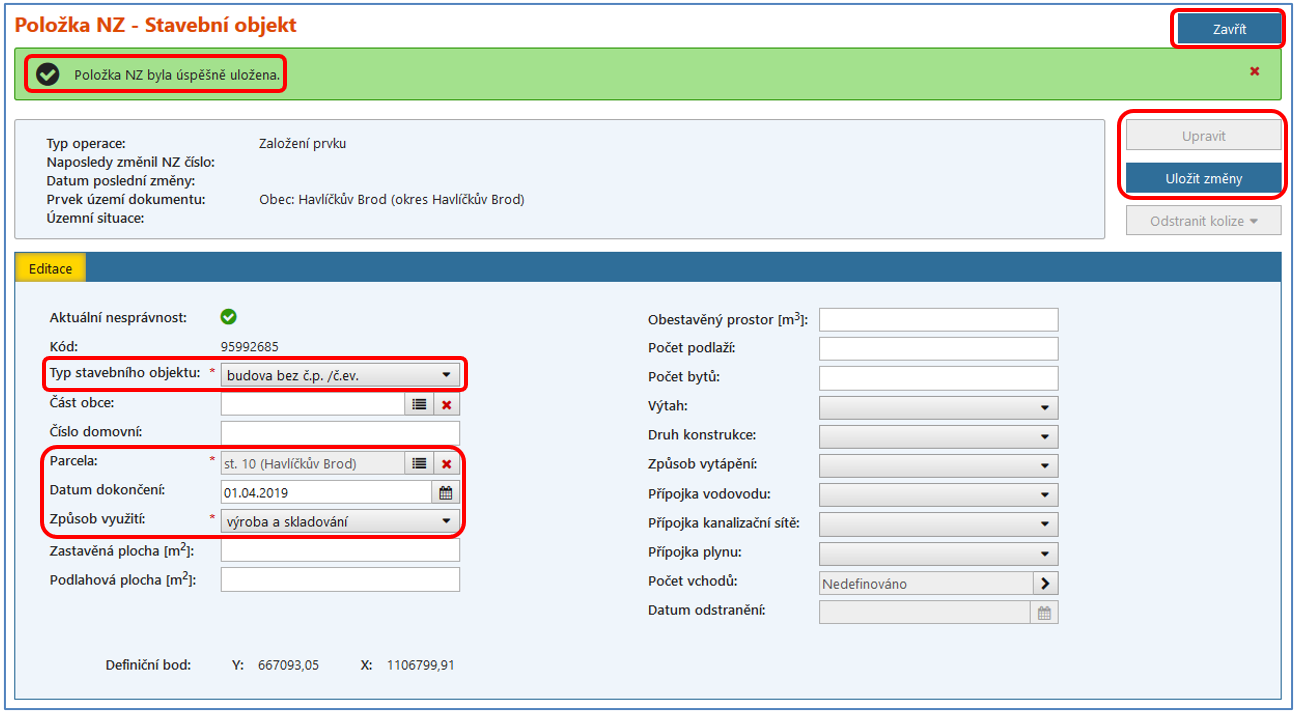
Task: Open calendar for Datum dokončení
Action: (x=446, y=492)
